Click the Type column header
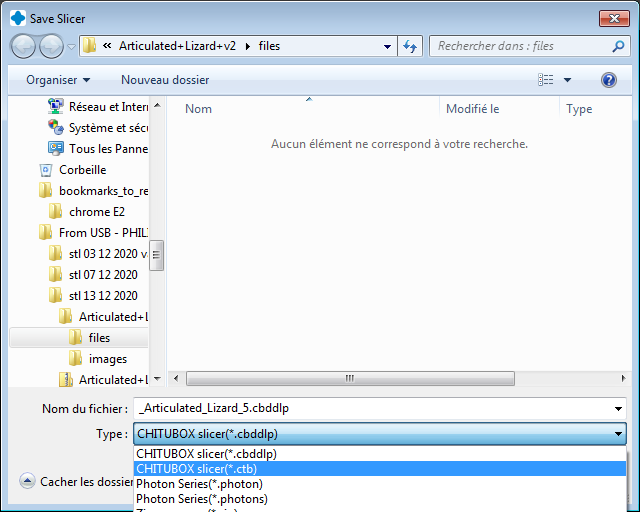 (x=579, y=109)
